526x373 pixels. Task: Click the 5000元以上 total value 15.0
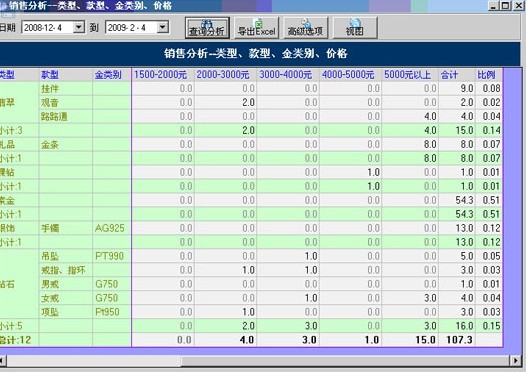(426, 340)
